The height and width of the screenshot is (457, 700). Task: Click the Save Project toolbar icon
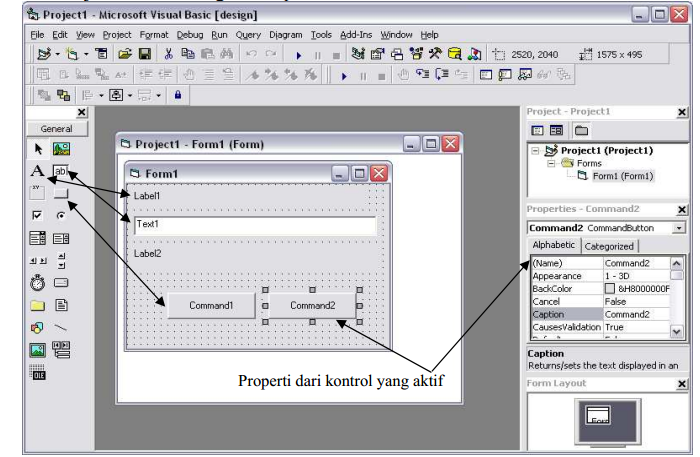tap(145, 54)
